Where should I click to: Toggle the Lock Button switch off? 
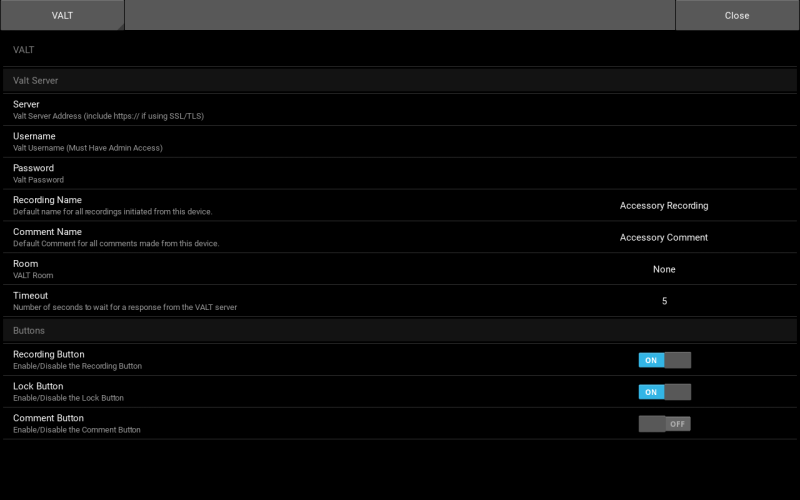(x=665, y=392)
